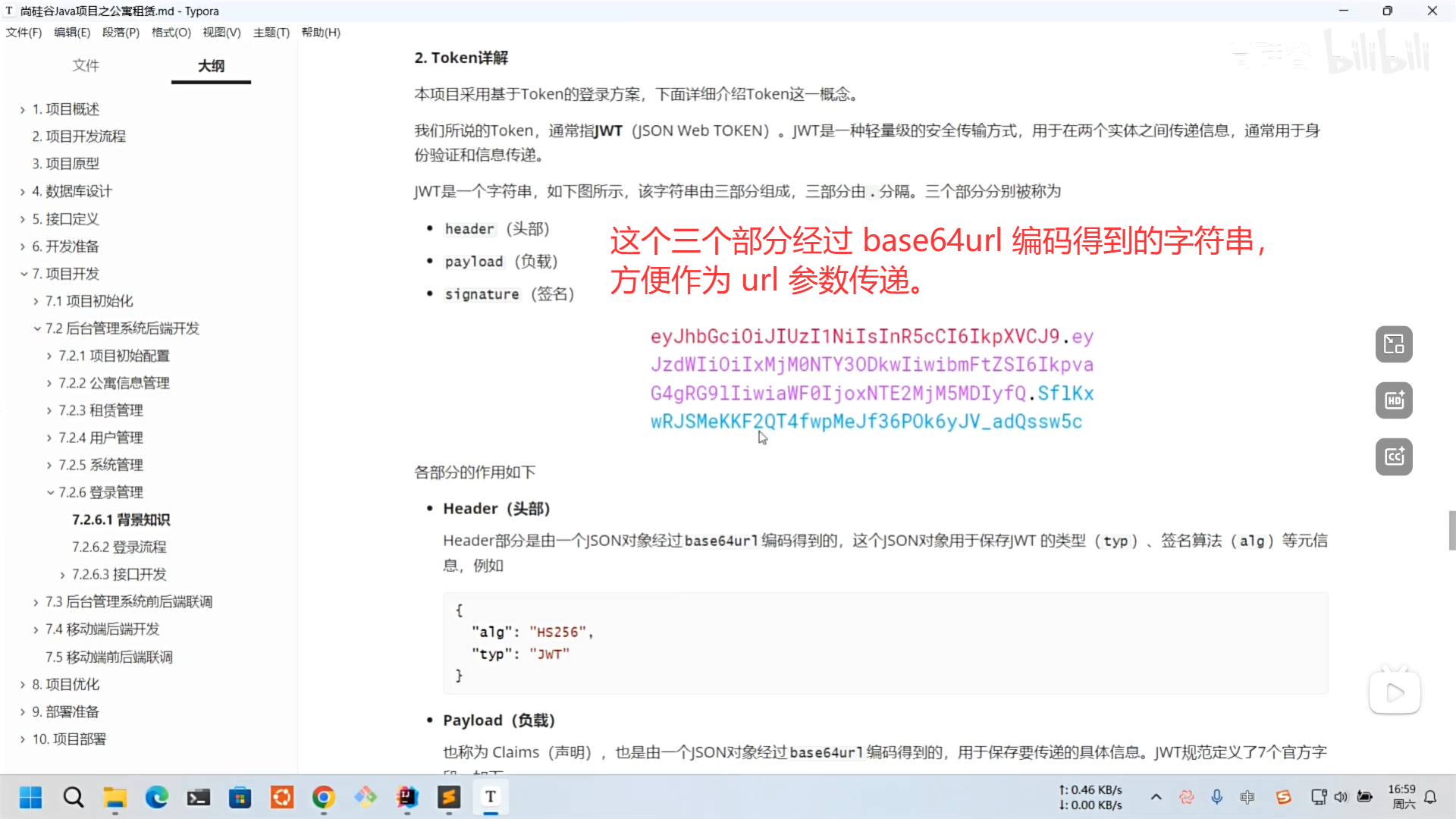
Task: Show hidden system tray icons chevron
Action: pyautogui.click(x=1156, y=797)
